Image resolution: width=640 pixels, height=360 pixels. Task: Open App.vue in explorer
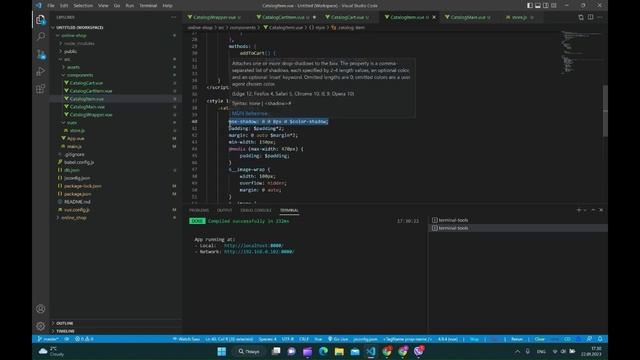click(x=76, y=138)
